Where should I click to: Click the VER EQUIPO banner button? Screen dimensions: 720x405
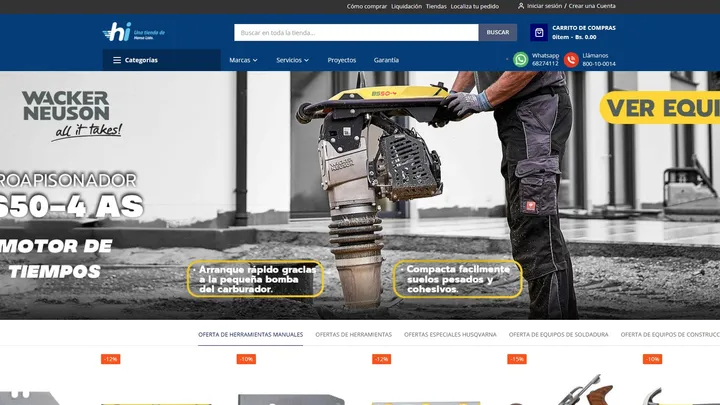pos(660,108)
